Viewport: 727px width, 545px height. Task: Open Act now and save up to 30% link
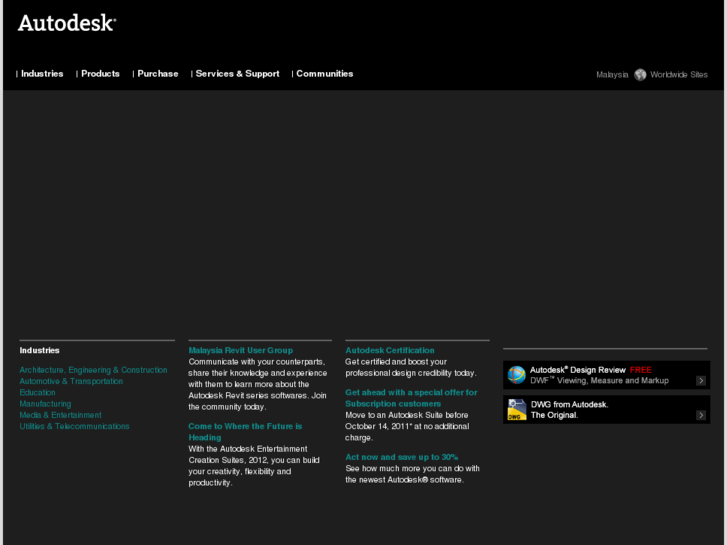coord(402,457)
